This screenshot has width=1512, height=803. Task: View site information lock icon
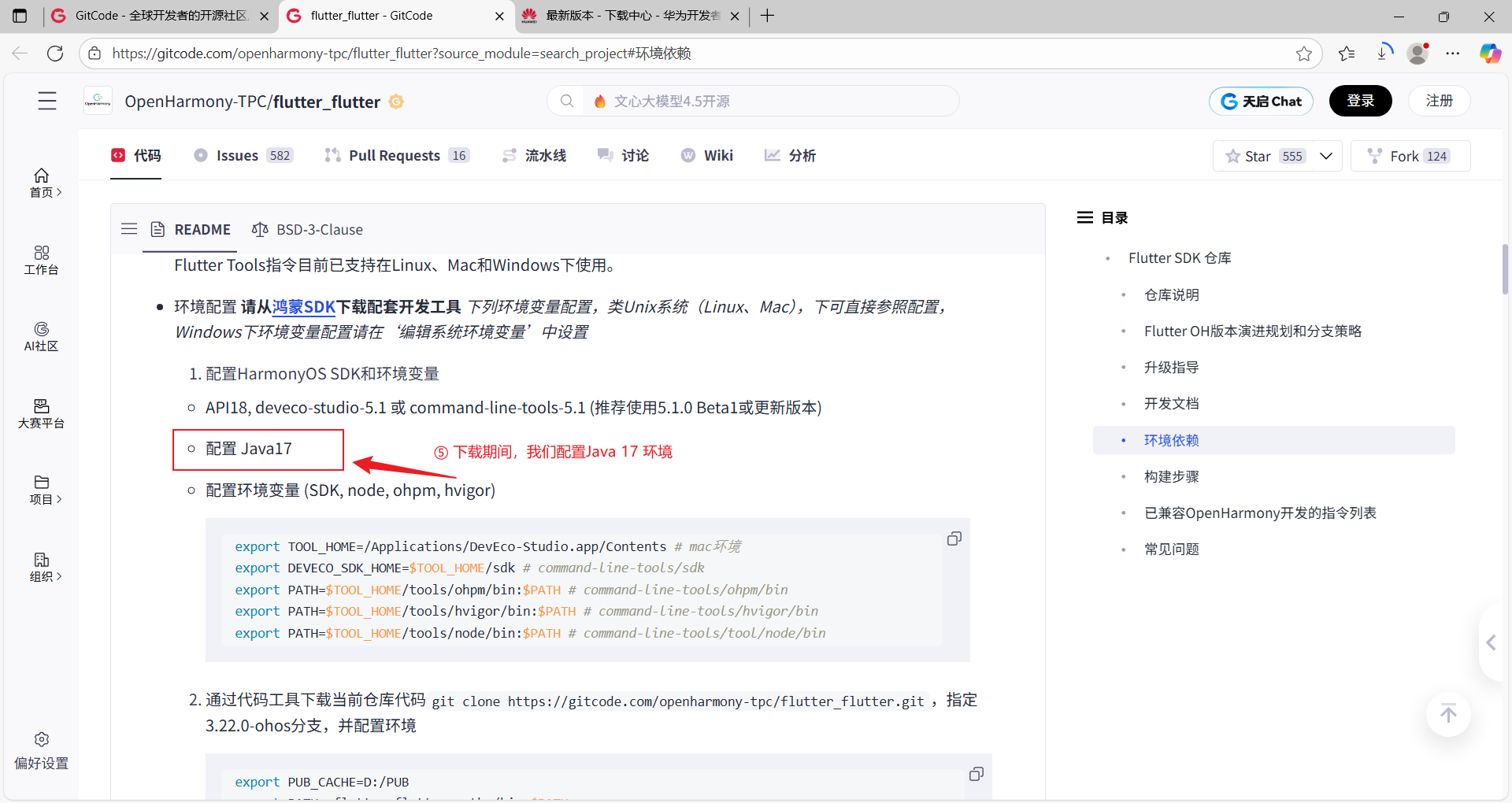tap(94, 53)
